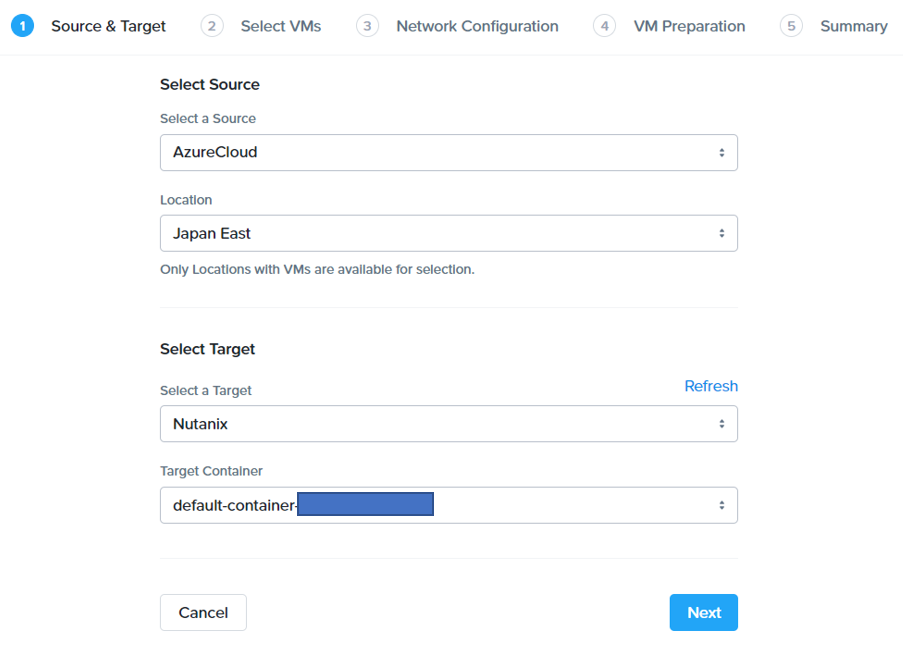
Task: Click the Source dropdown arrow icon
Action: (721, 153)
